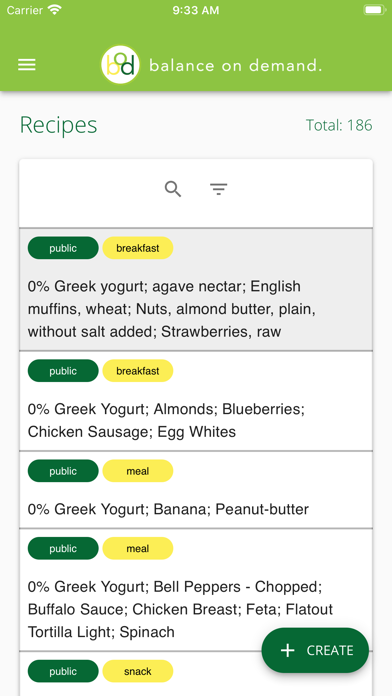Screen dimensions: 392x696
Task: Select meal tag on Banana Peanut-butter recipe
Action: coord(138,471)
